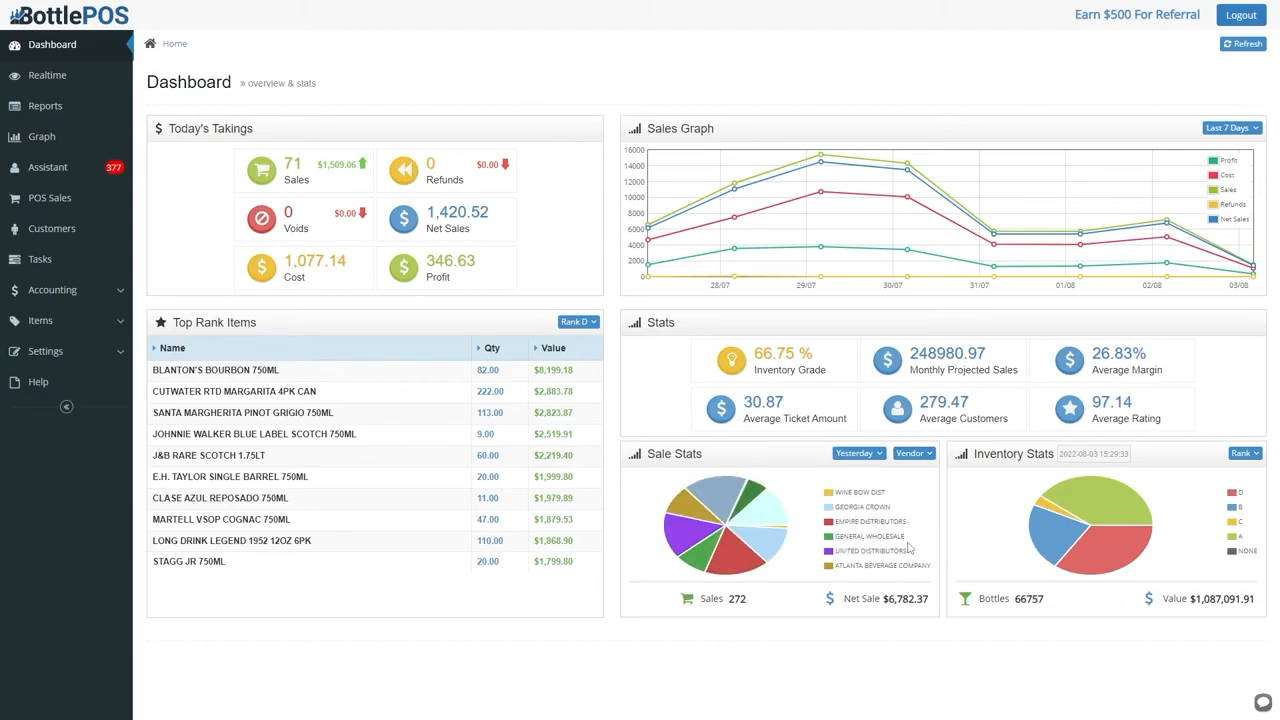Follow the Home breadcrumb link
This screenshot has height=720, width=1280.
(175, 44)
